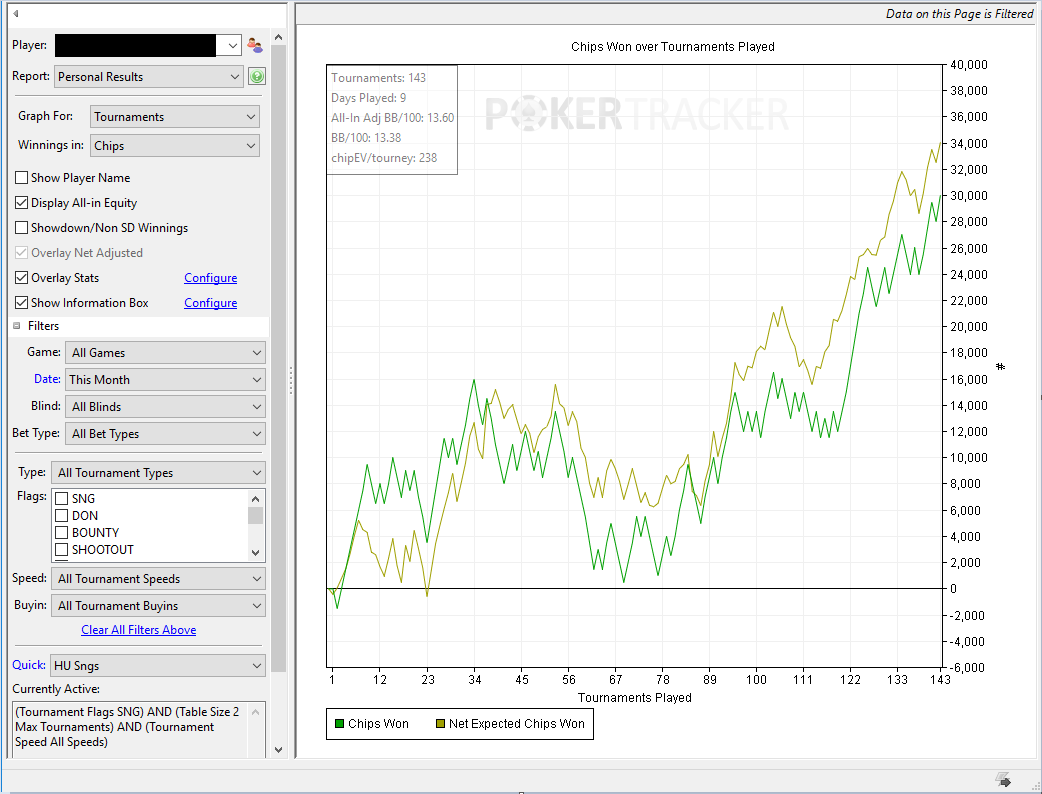Tick the BOUNTY flag checkbox
Screen dimensions: 1042x794
[x=62, y=532]
